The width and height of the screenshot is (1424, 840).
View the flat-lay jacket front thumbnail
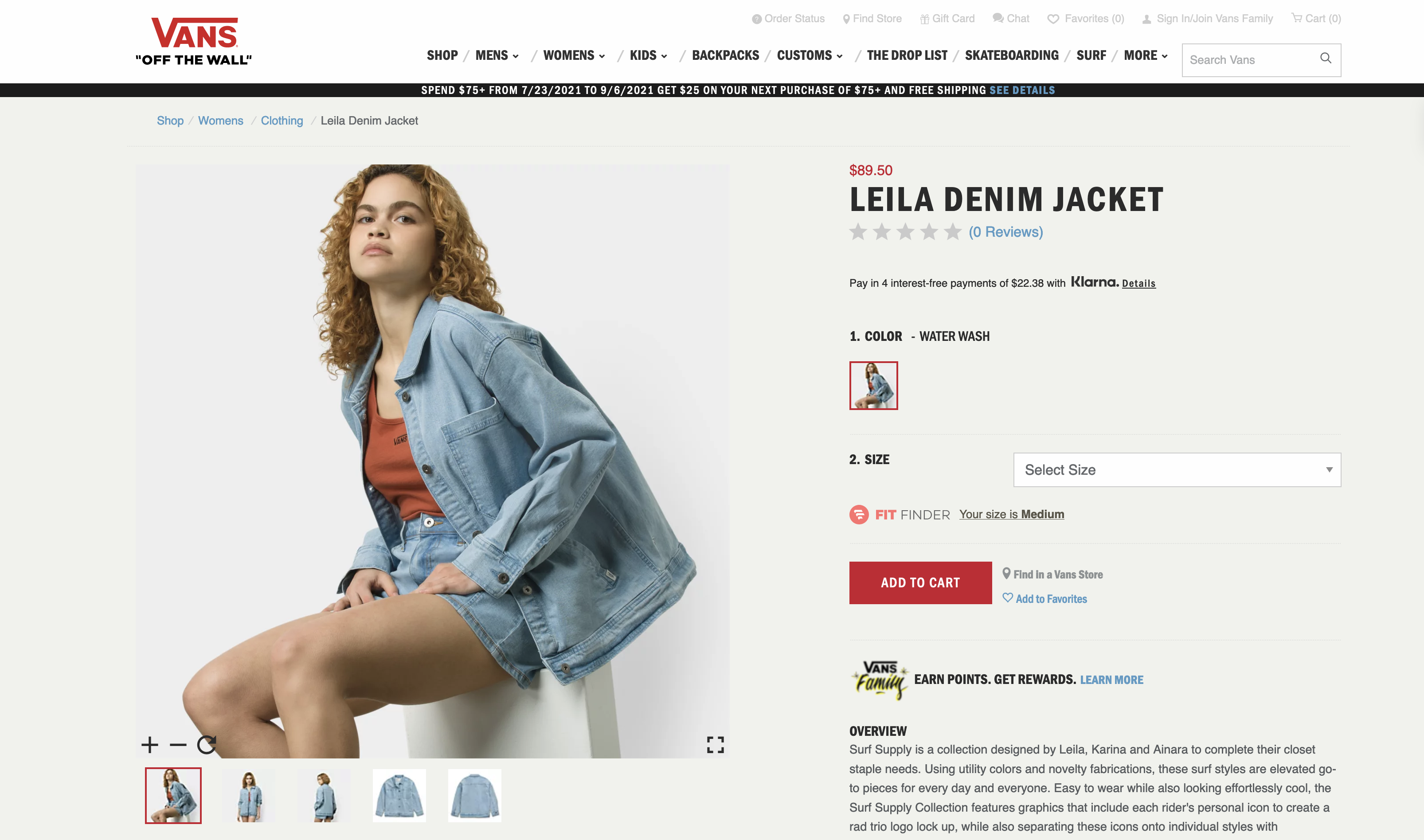click(x=399, y=795)
